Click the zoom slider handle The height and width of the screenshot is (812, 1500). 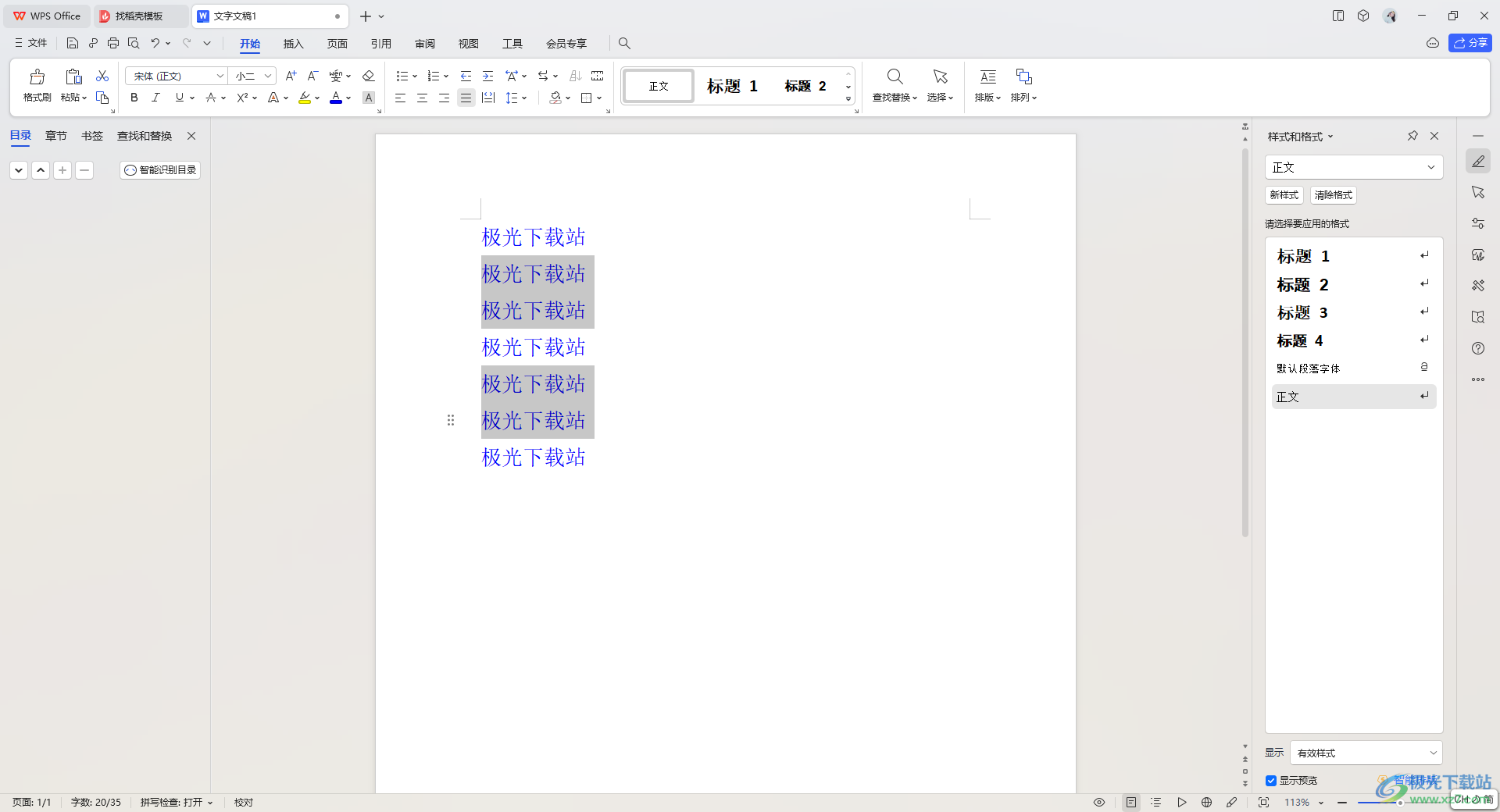pyautogui.click(x=1400, y=802)
